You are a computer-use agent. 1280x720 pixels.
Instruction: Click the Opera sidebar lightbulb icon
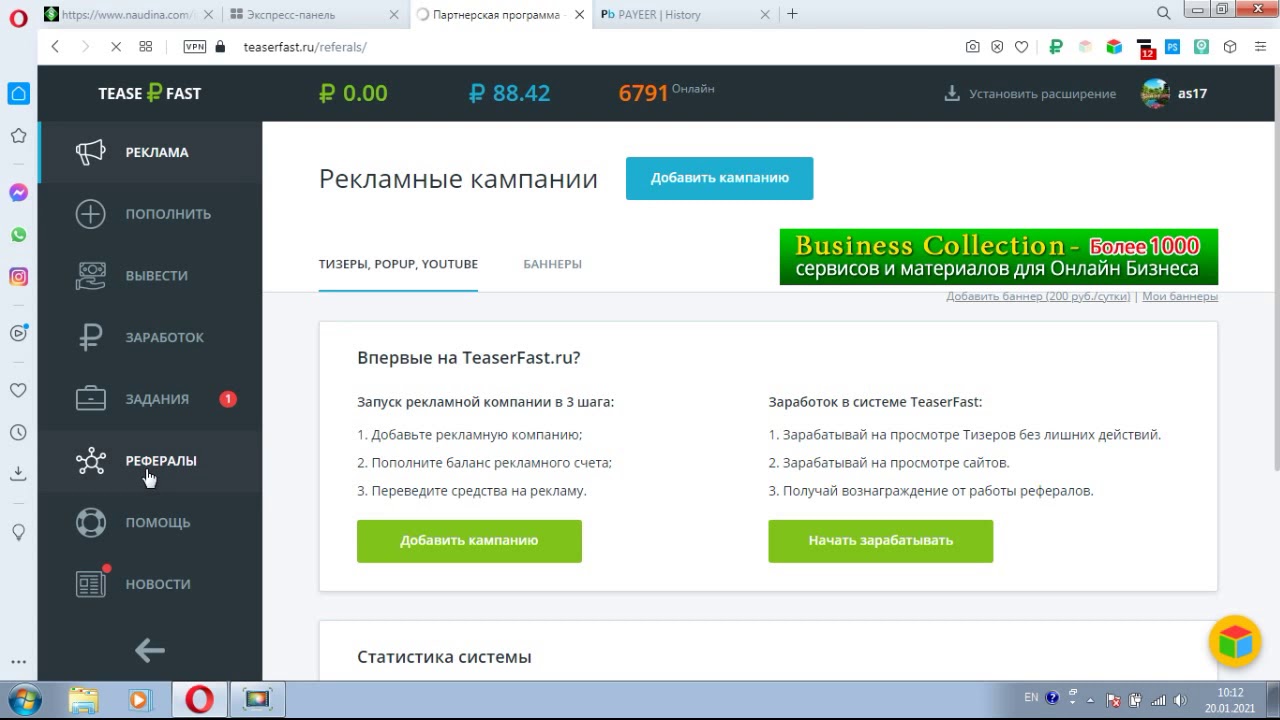(18, 532)
